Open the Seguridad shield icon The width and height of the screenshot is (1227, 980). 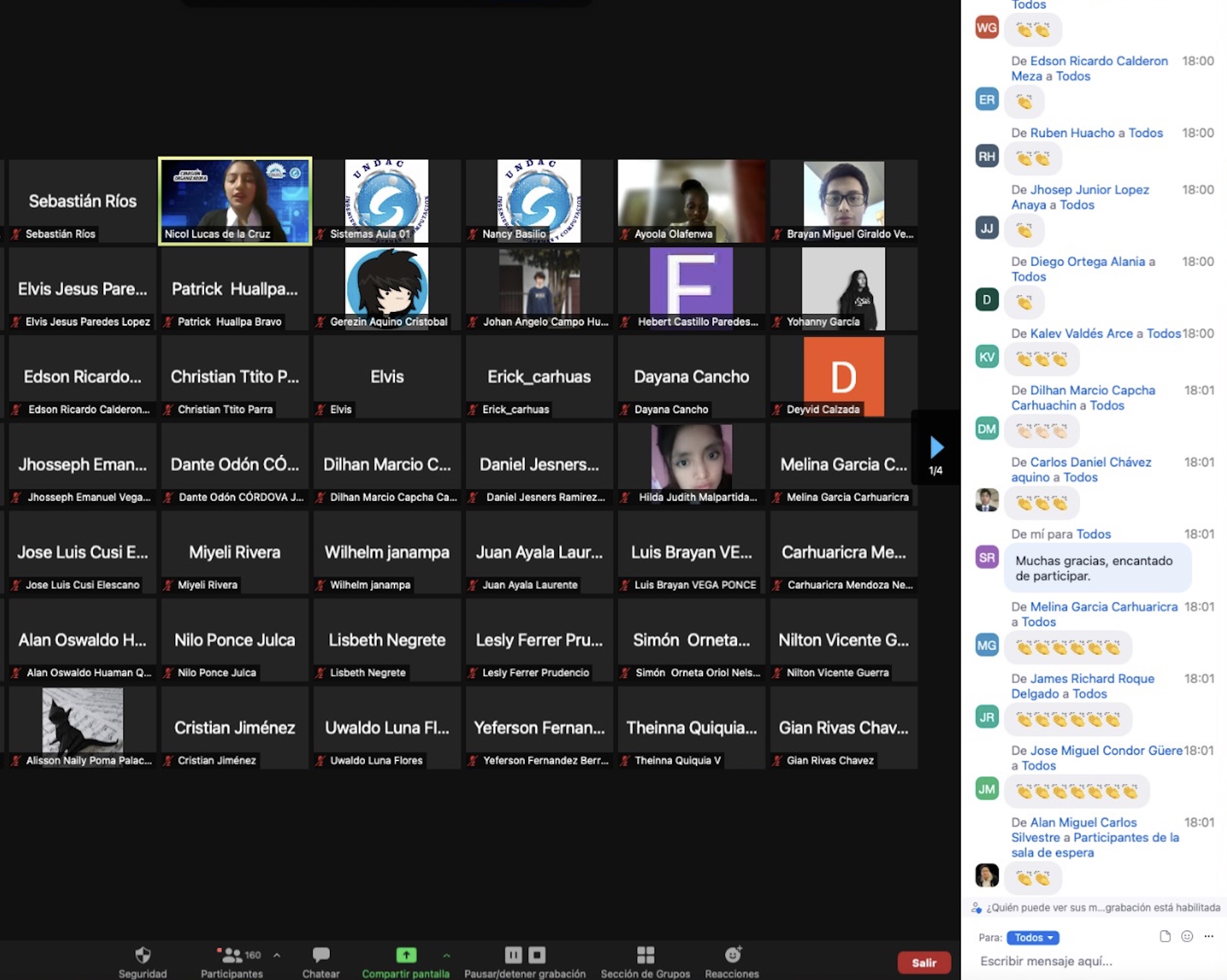pyautogui.click(x=143, y=954)
